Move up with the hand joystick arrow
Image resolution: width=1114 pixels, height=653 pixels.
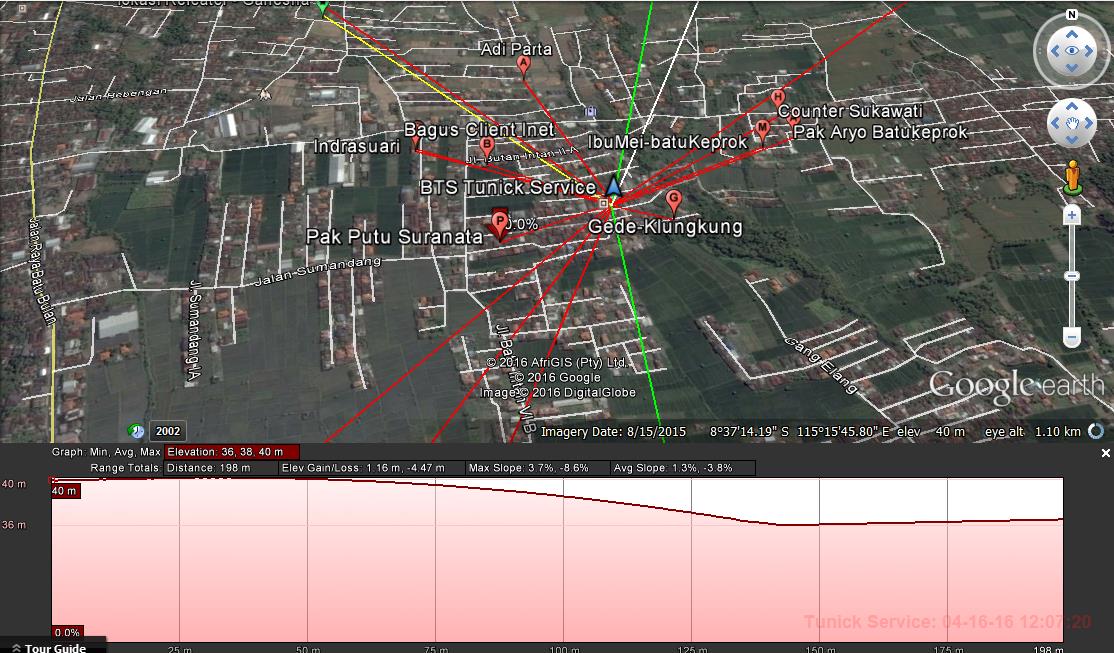[1071, 107]
